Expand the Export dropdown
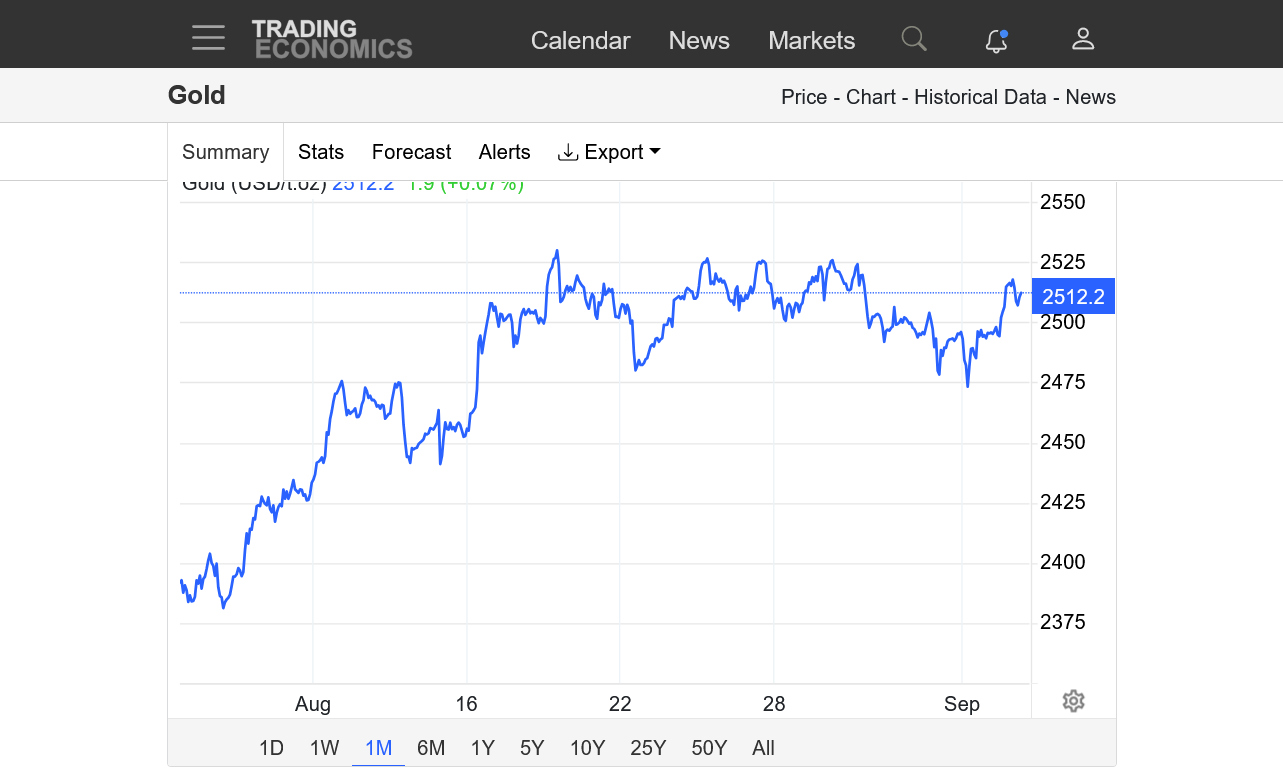1283x770 pixels. [609, 152]
